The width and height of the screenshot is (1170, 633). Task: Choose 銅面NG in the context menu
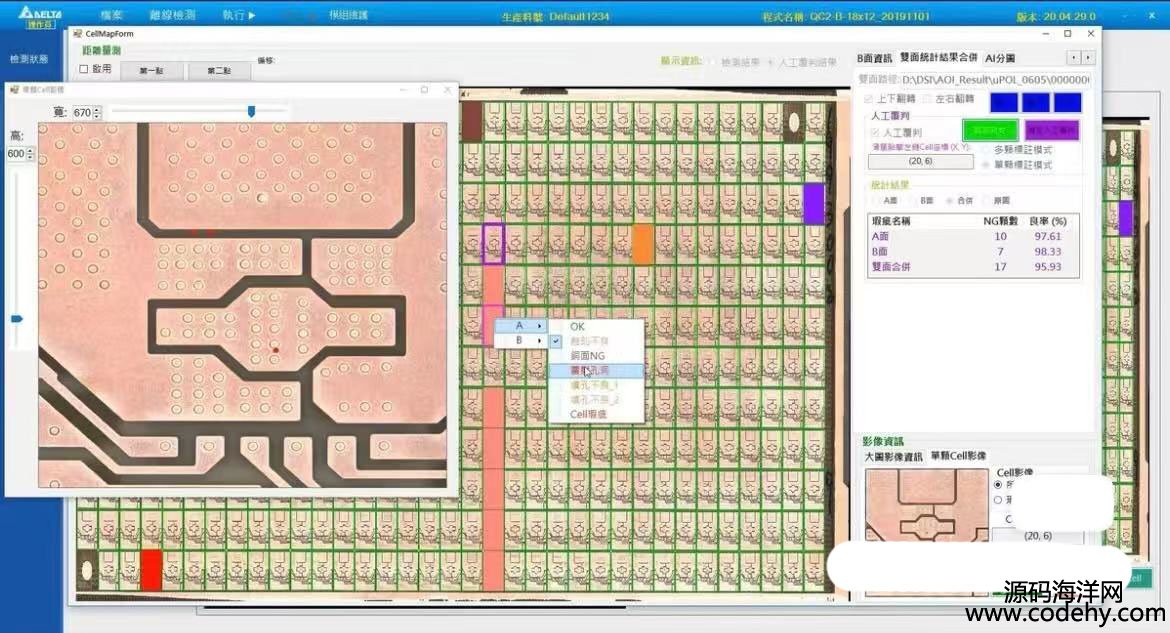[x=596, y=355]
